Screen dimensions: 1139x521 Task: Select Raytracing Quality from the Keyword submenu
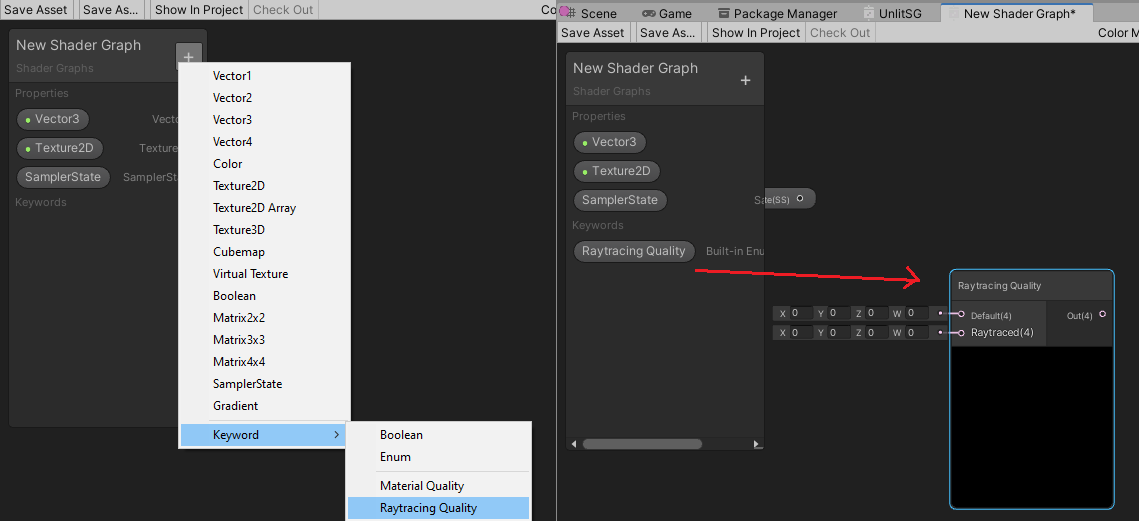(428, 508)
